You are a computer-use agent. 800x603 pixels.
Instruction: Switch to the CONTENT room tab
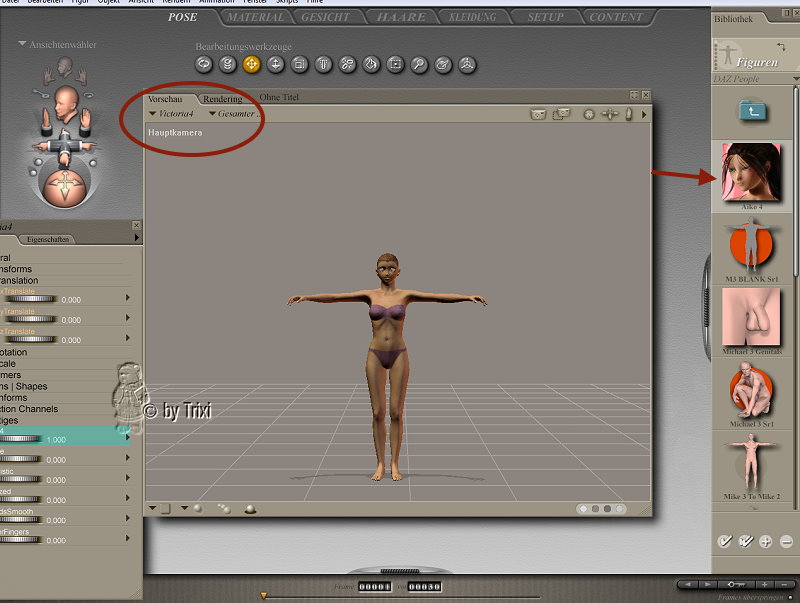point(616,17)
